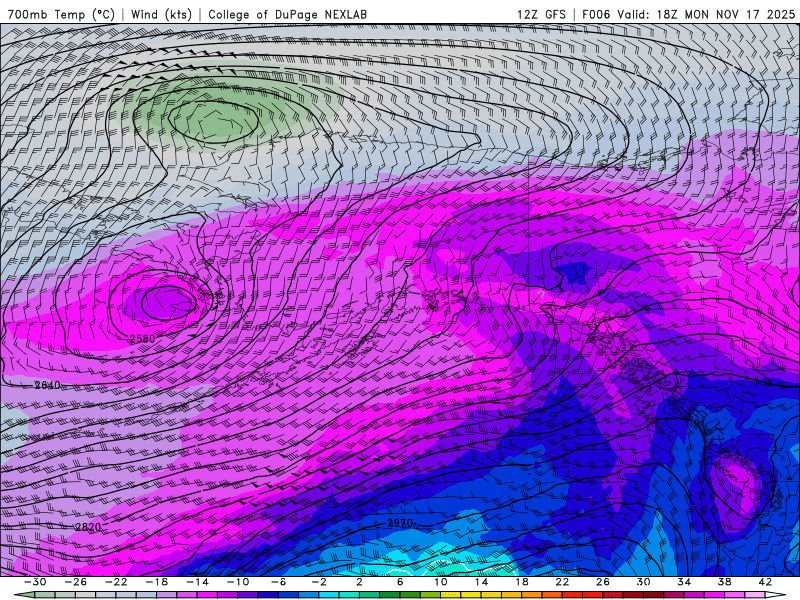
Task: Click the positive 14 color scale label
Action: point(481,582)
